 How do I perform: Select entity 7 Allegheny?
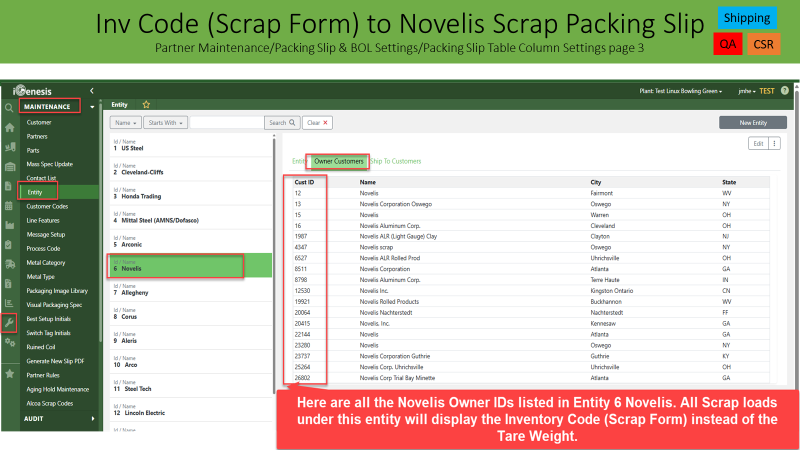[191, 290]
